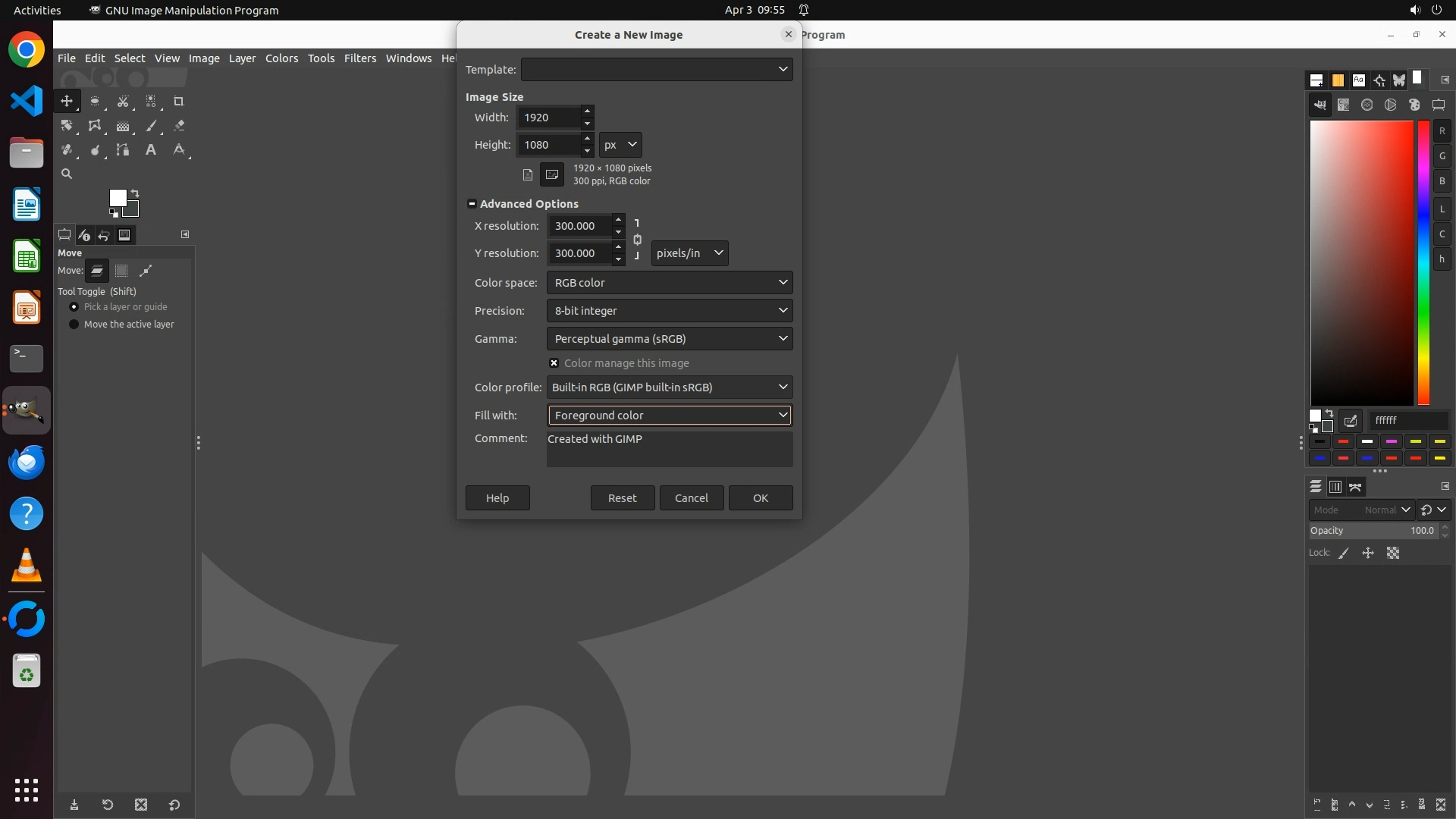Open the Filters menu

point(359,58)
